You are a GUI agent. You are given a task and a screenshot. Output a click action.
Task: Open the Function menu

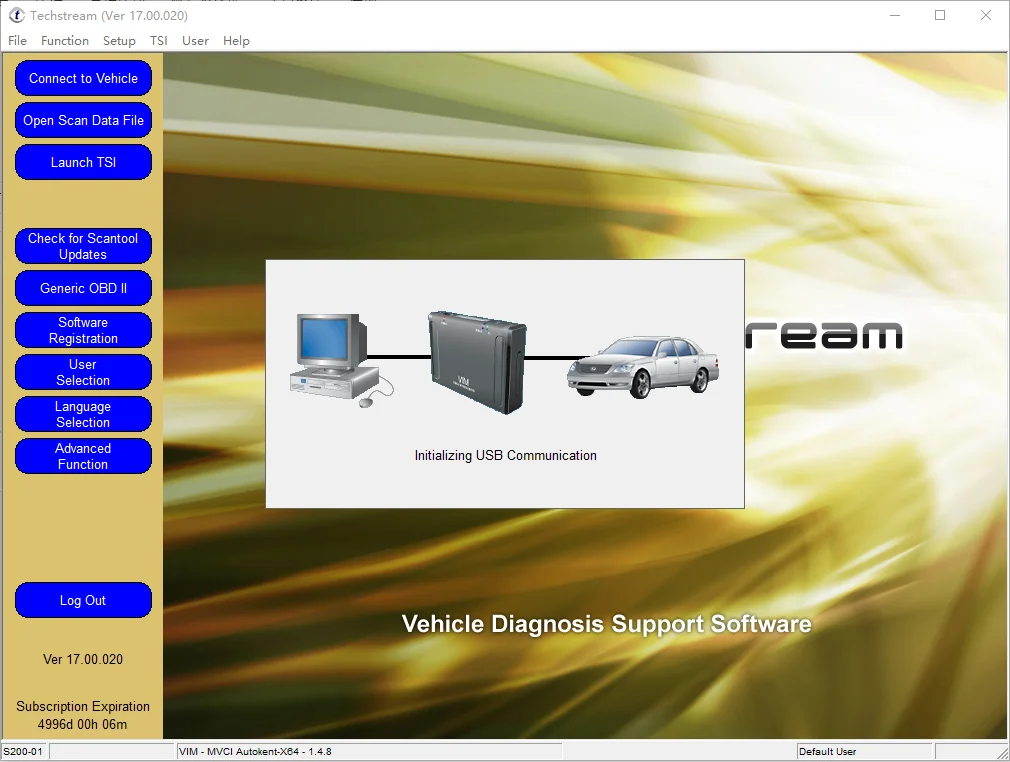pyautogui.click(x=64, y=41)
